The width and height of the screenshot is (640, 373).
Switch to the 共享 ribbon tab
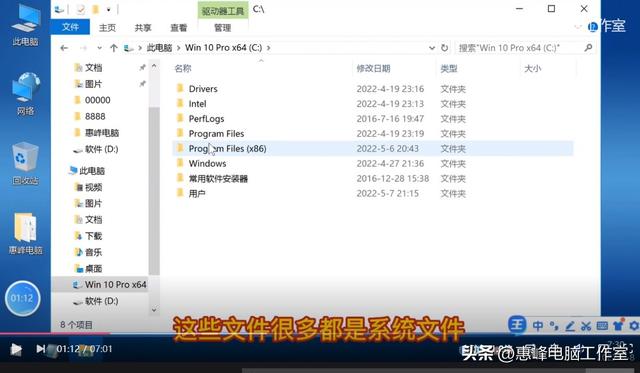pyautogui.click(x=143, y=28)
